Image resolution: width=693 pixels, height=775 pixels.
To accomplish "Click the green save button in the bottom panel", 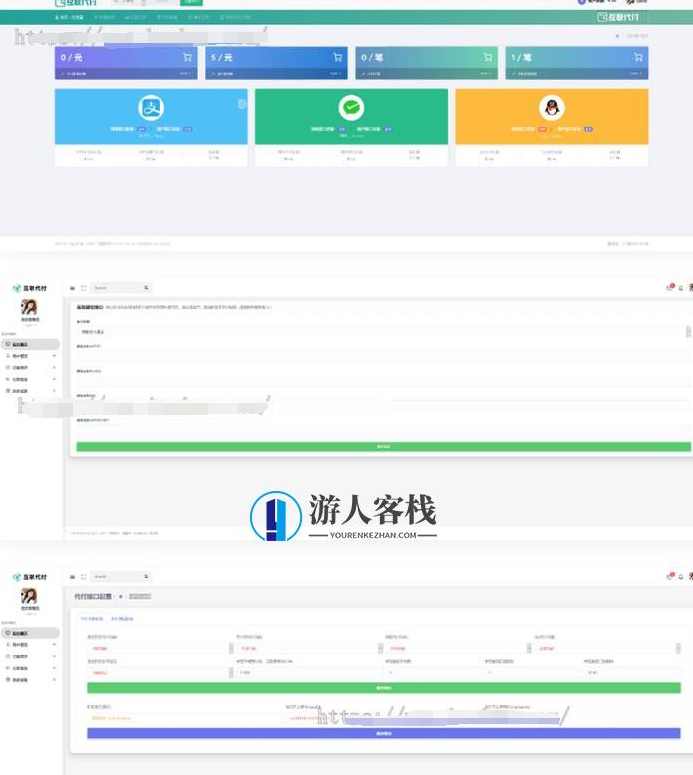I will coord(384,688).
